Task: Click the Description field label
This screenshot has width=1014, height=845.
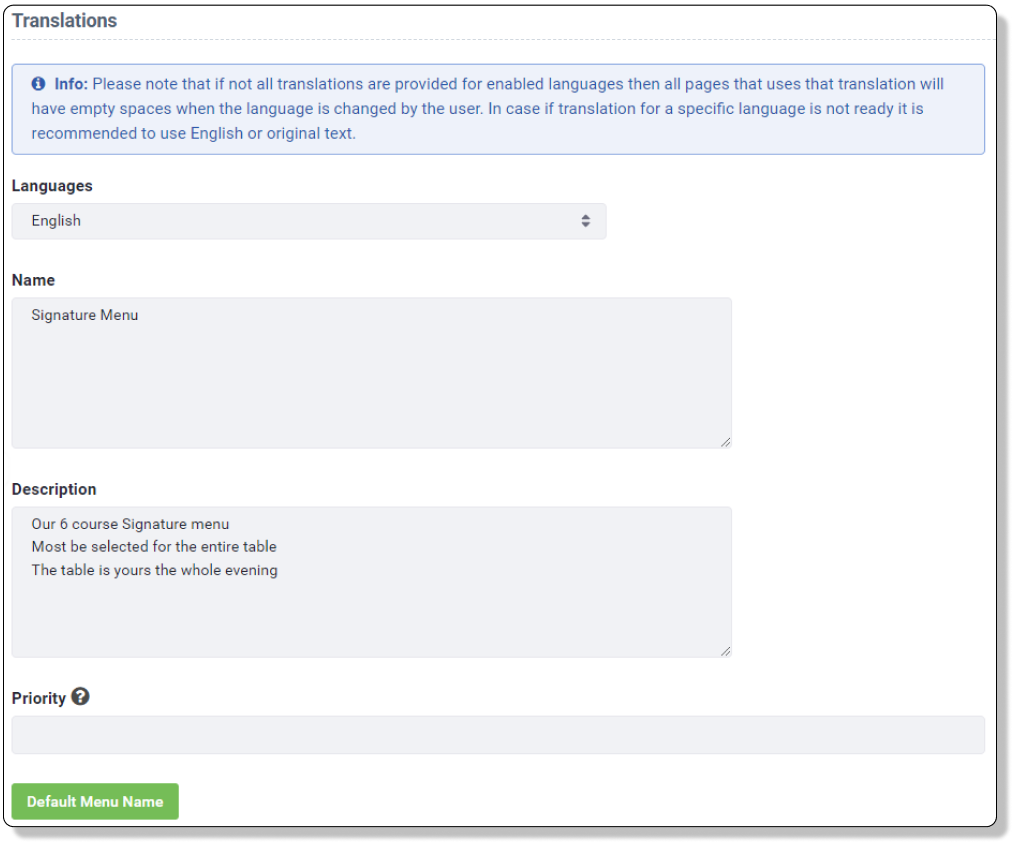Action: click(54, 489)
